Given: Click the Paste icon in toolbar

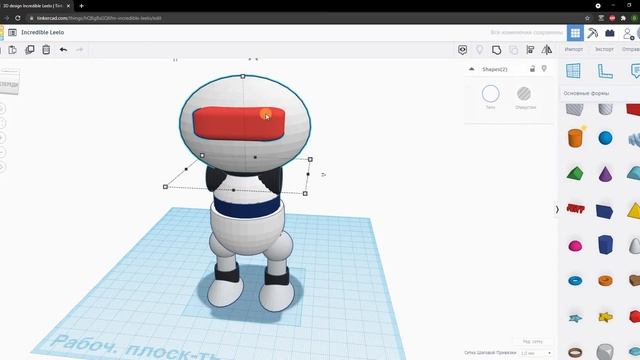Looking at the screenshot, I should coord(13,50).
